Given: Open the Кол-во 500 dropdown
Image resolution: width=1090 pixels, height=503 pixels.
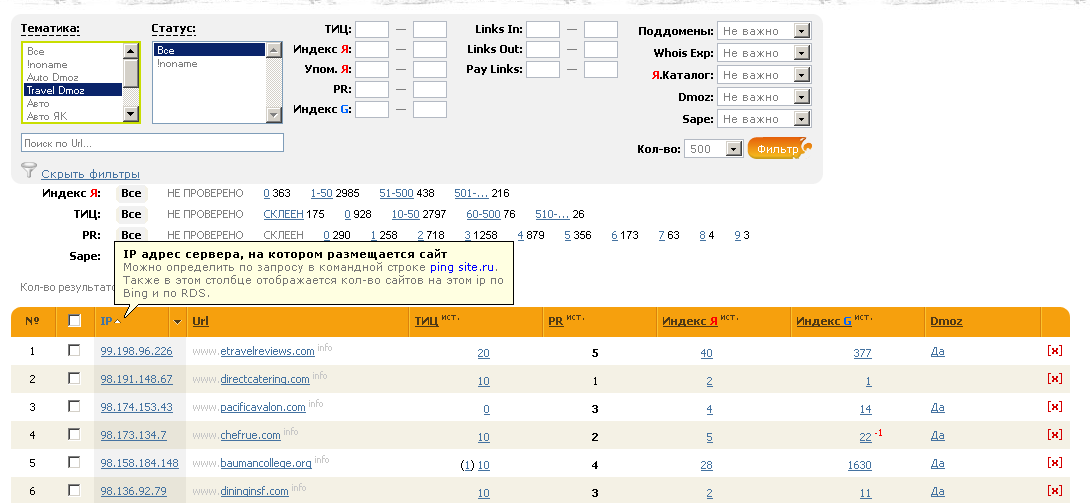Looking at the screenshot, I should click(714, 149).
